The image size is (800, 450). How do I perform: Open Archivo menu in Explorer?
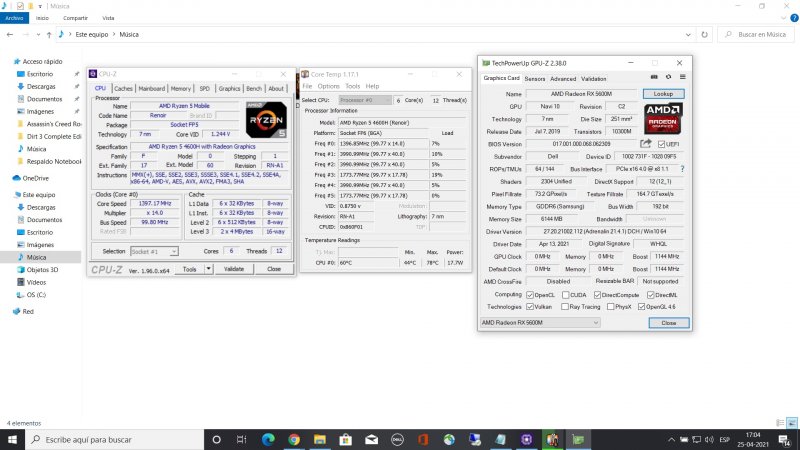click(x=14, y=18)
